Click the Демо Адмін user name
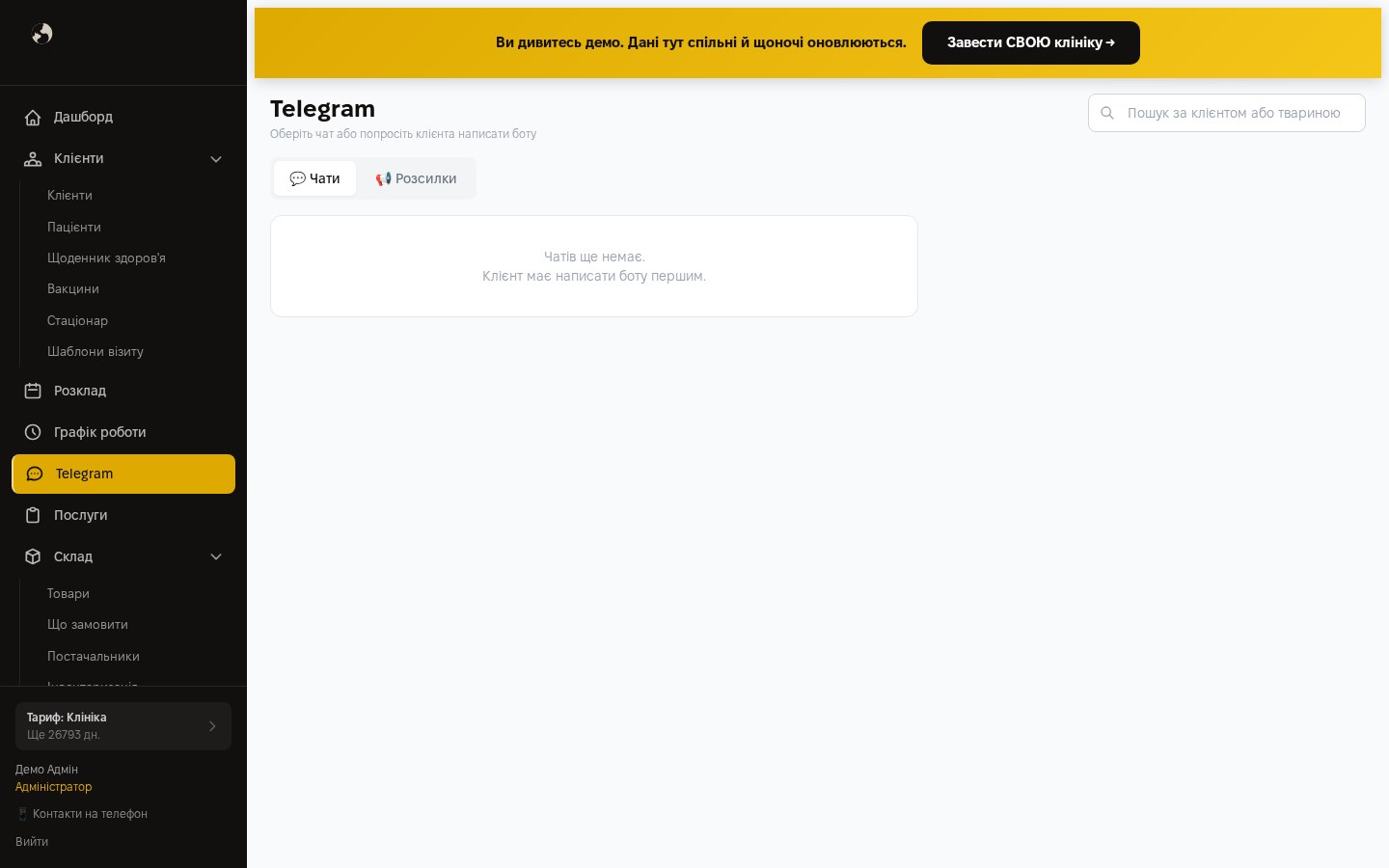This screenshot has width=1389, height=868. pos(46,770)
